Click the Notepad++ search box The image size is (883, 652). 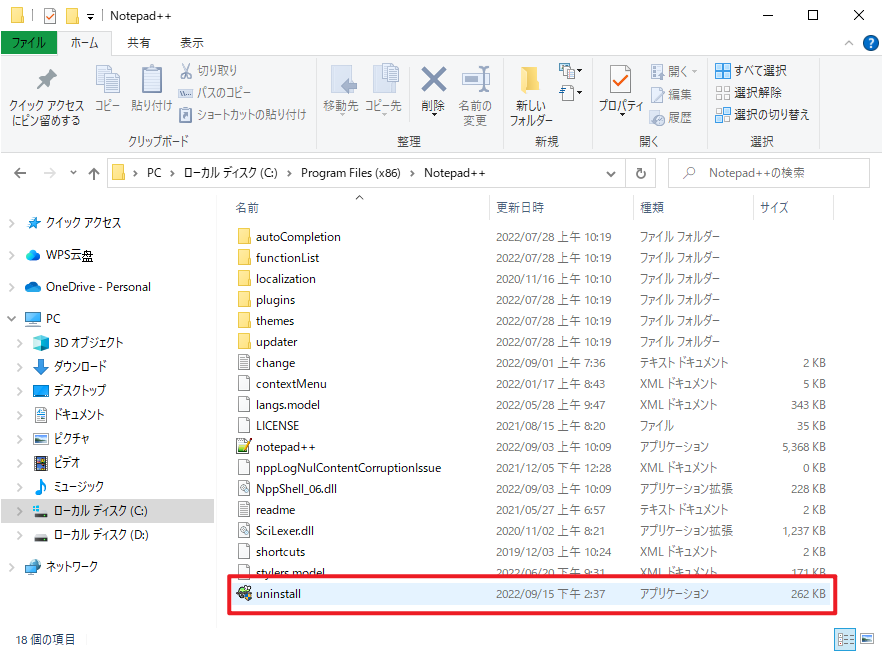(769, 173)
